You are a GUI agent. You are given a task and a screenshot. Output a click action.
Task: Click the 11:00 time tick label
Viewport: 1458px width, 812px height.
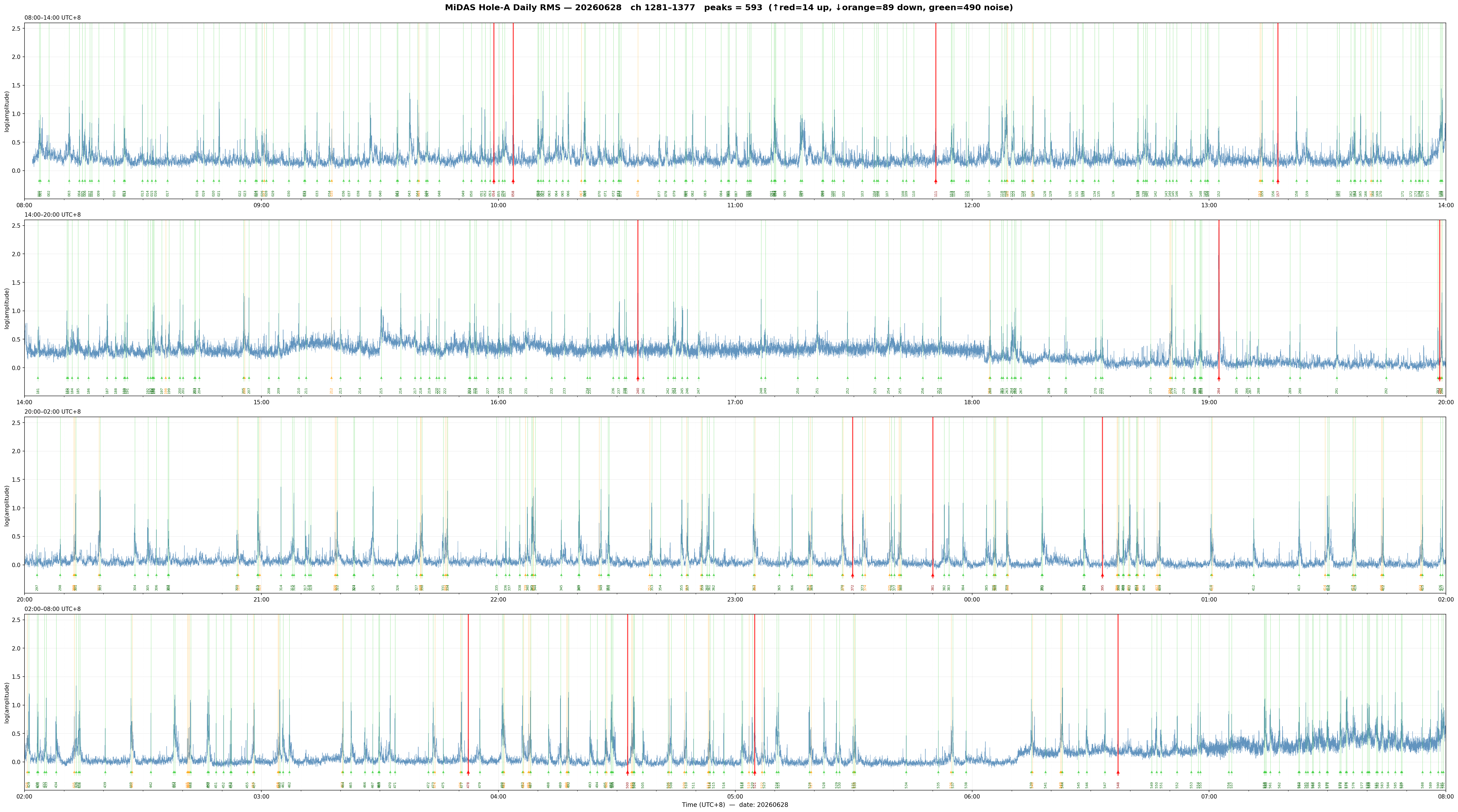point(735,205)
